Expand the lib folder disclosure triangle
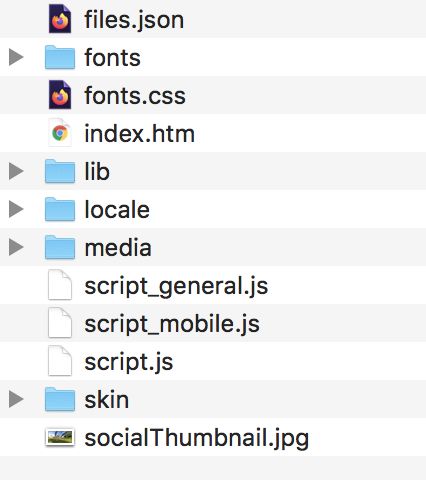 click(16, 171)
